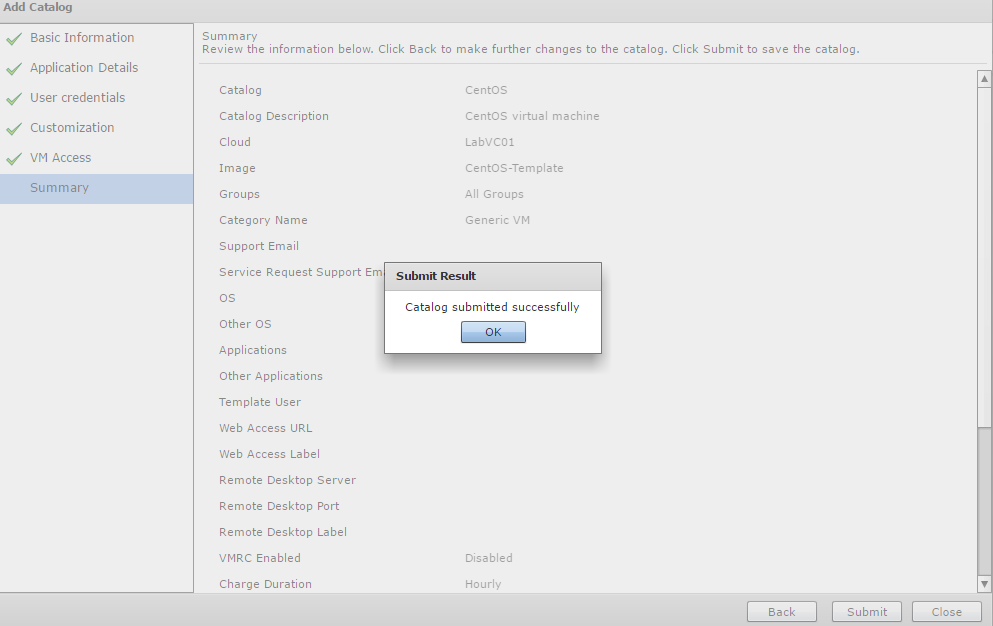This screenshot has height=626, width=993.
Task: Open the Application Details step
Action: click(x=84, y=68)
